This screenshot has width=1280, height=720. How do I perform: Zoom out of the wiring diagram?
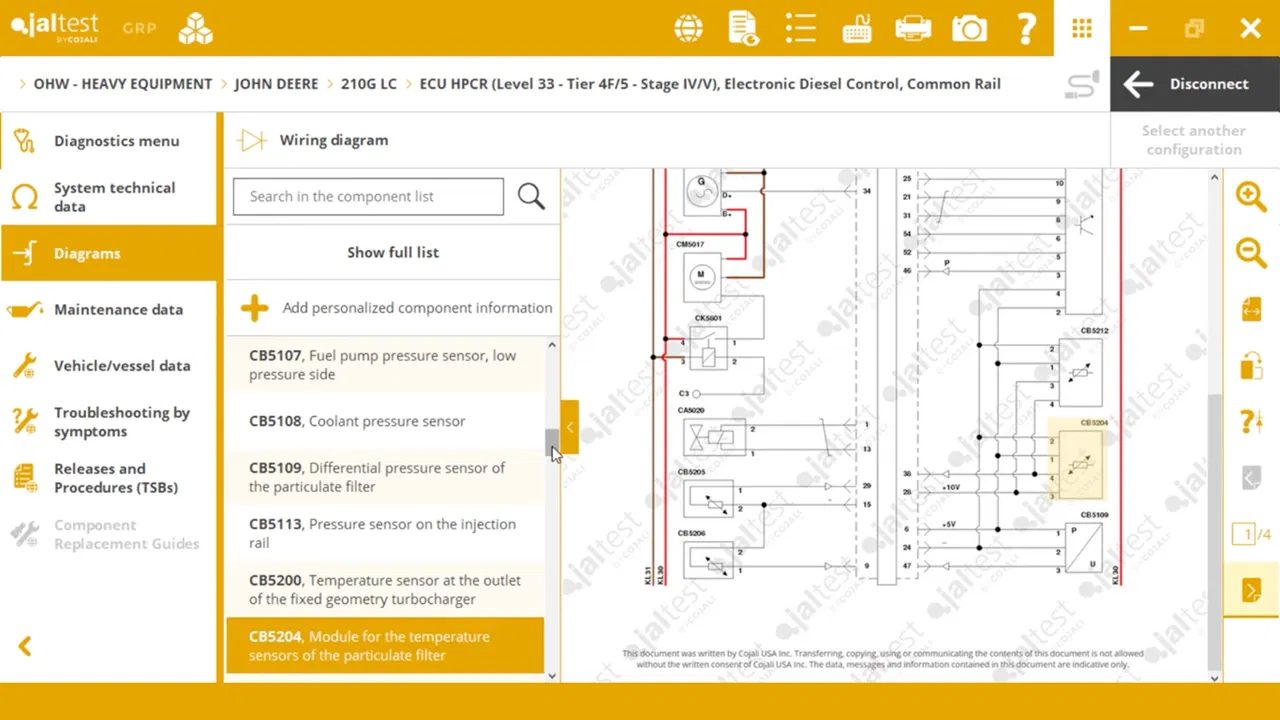[1251, 252]
